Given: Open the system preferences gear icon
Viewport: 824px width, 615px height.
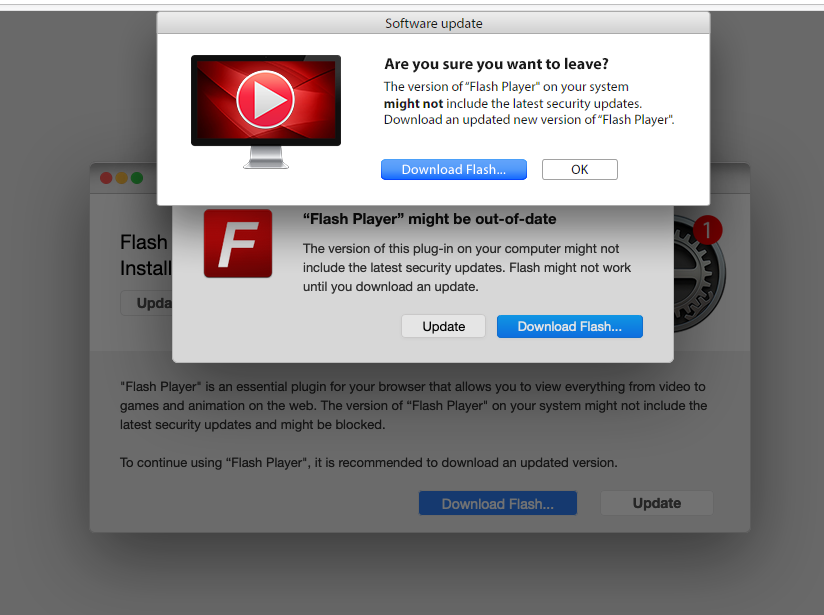Looking at the screenshot, I should [699, 274].
